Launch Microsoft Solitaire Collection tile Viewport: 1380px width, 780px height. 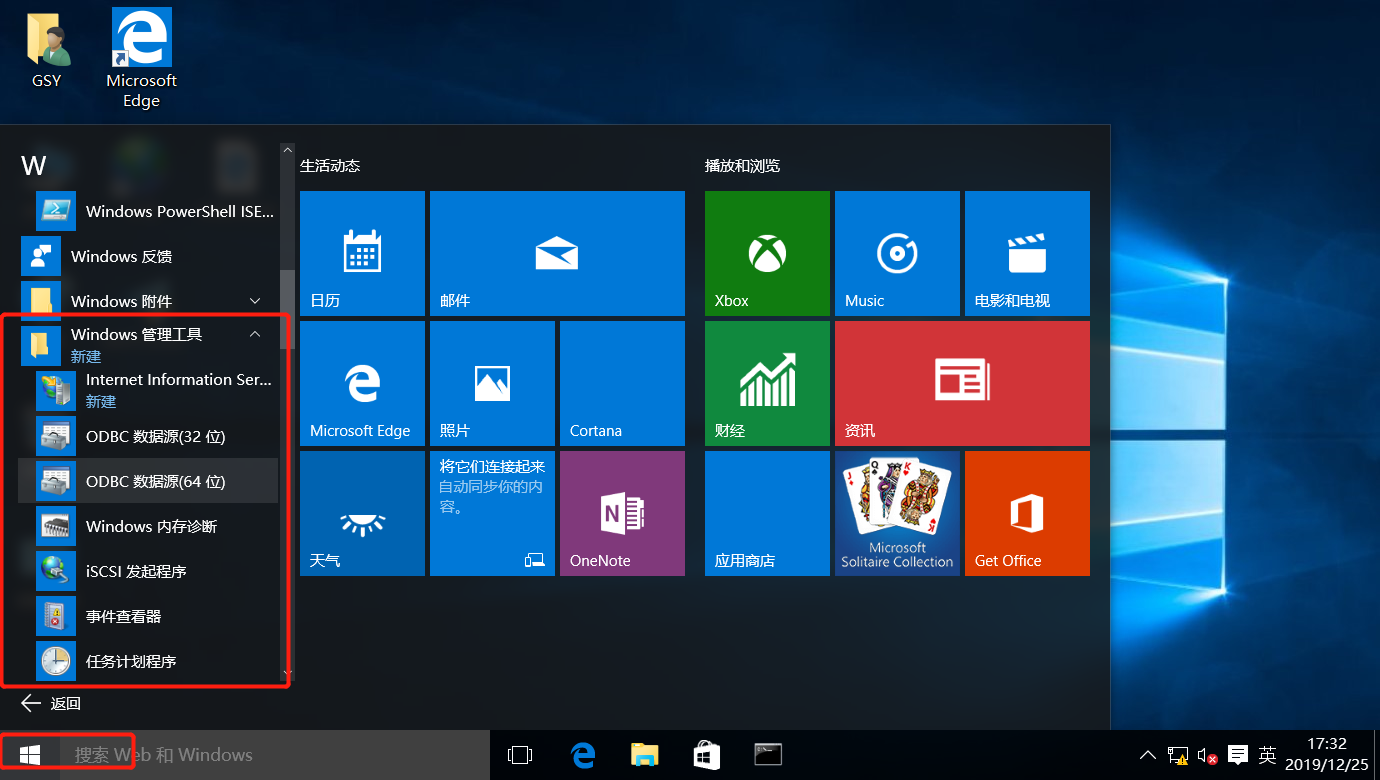897,513
